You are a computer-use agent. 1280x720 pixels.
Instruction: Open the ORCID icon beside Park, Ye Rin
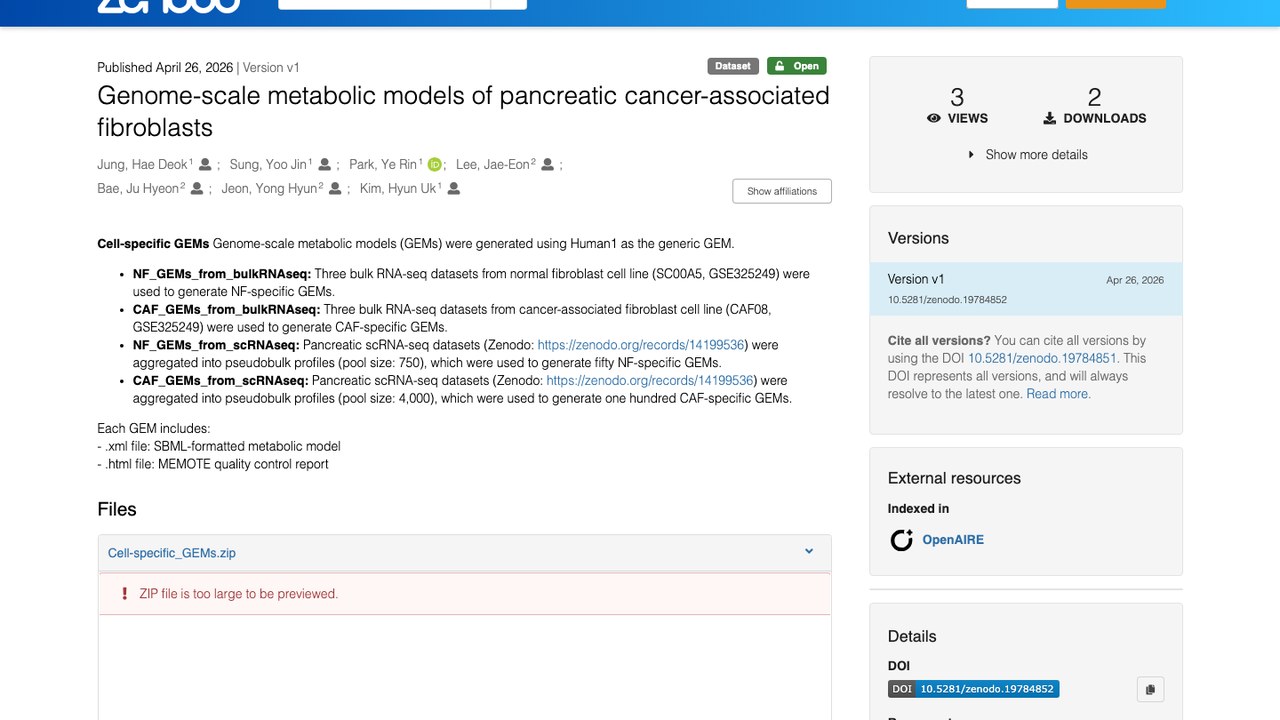point(434,164)
